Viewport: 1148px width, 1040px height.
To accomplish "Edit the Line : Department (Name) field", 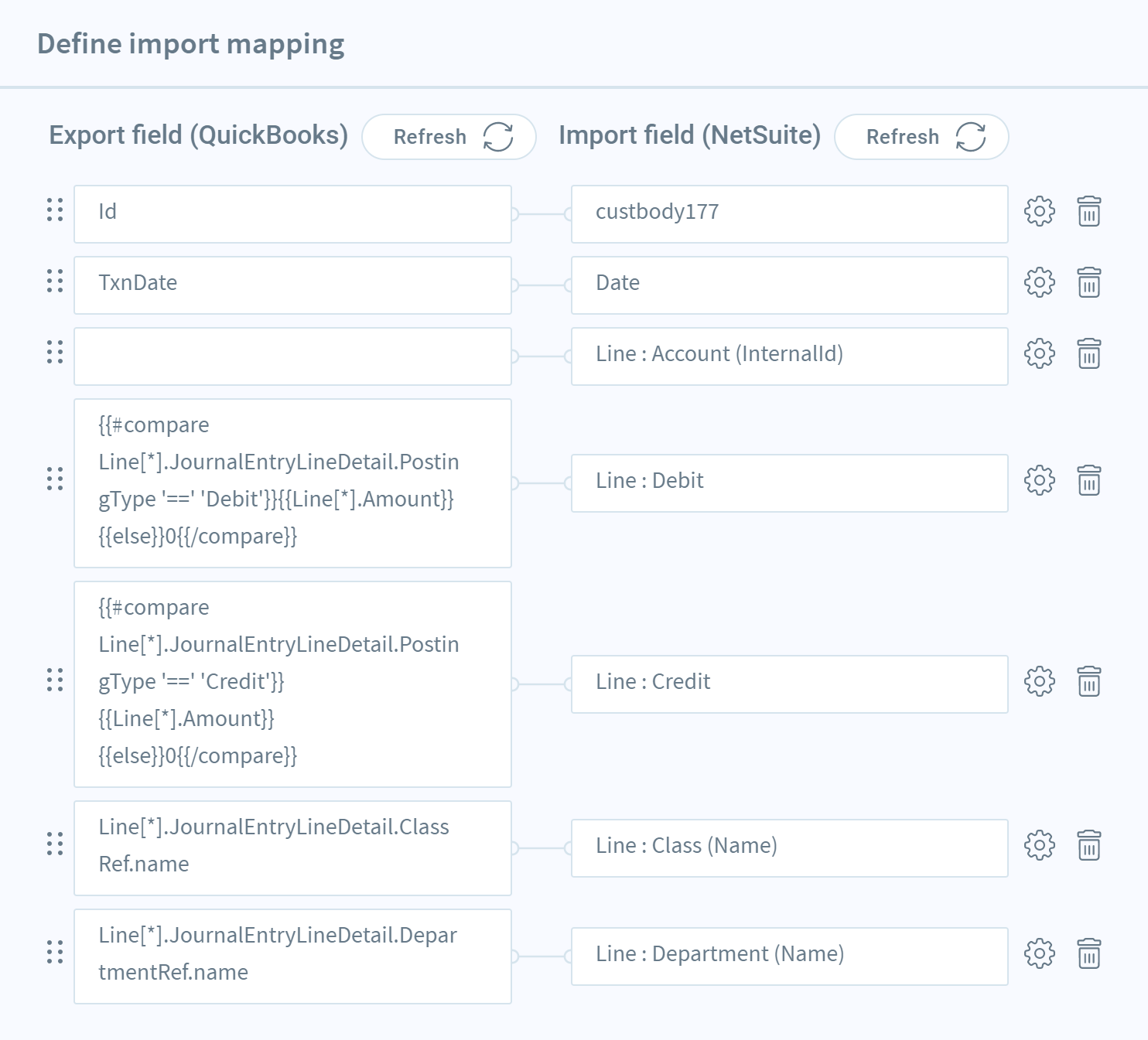I will [790, 956].
